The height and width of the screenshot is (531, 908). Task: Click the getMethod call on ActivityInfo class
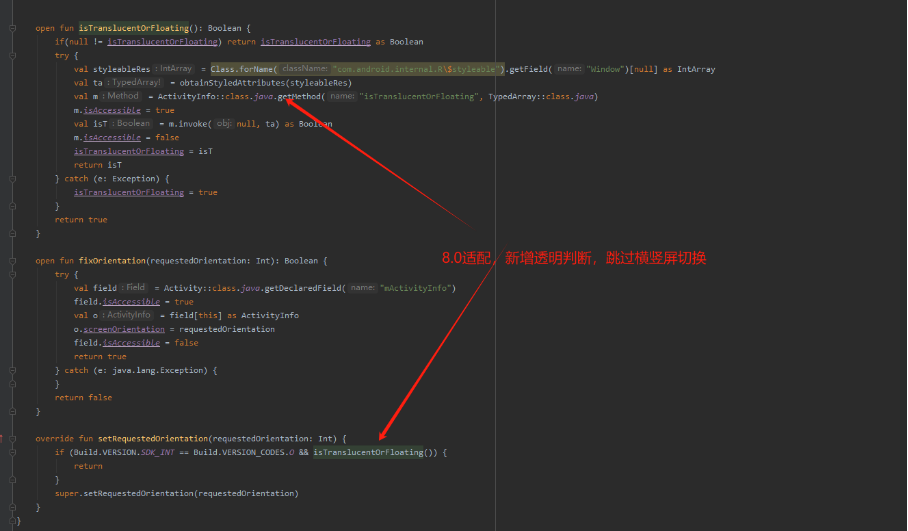click(x=299, y=96)
